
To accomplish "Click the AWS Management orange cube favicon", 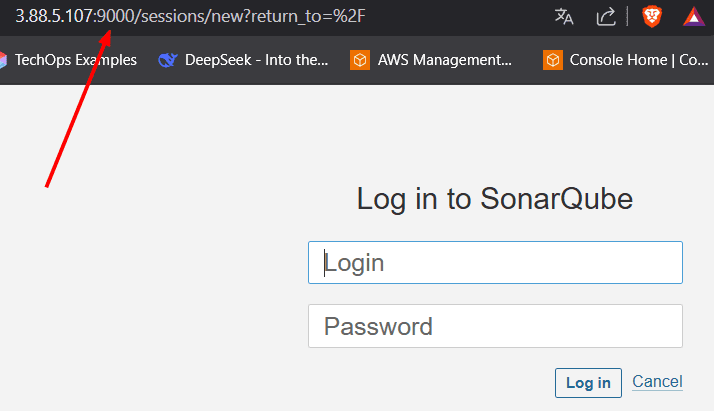I will (x=360, y=60).
